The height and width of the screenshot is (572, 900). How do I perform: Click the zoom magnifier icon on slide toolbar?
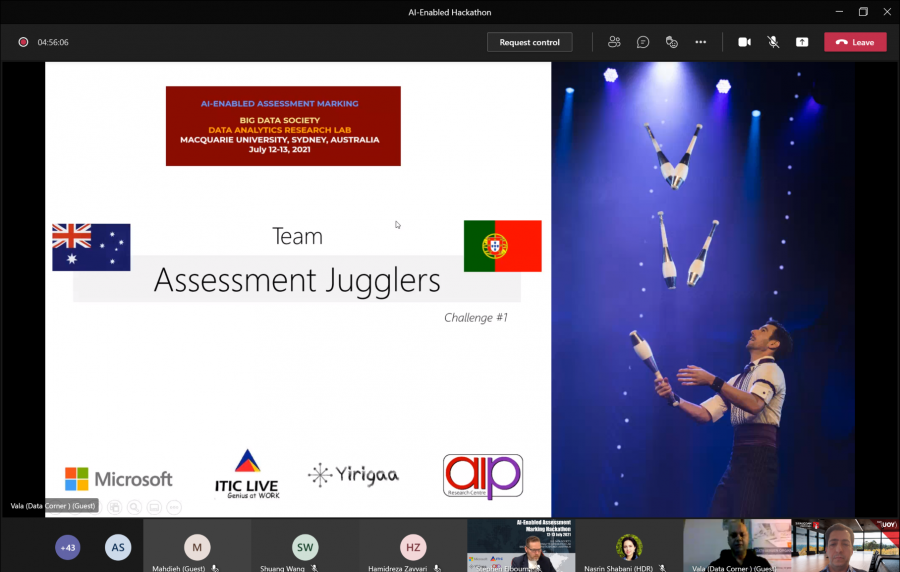point(134,507)
